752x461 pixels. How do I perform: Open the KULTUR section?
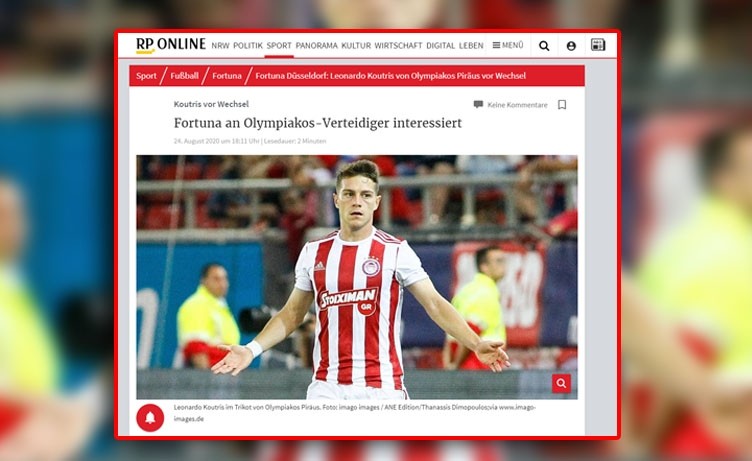tap(356, 46)
